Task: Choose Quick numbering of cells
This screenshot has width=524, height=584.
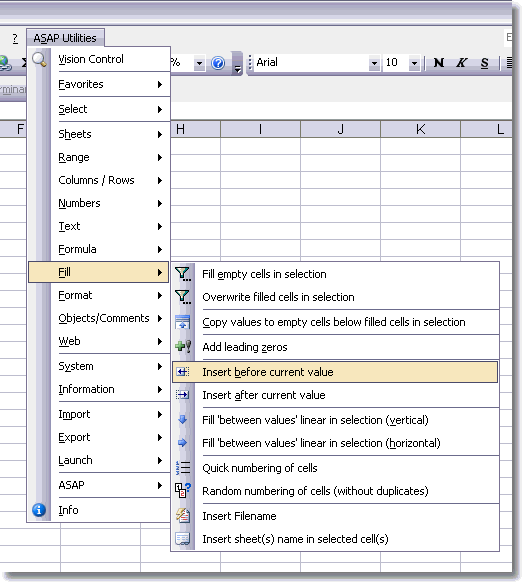Action: pos(335,468)
